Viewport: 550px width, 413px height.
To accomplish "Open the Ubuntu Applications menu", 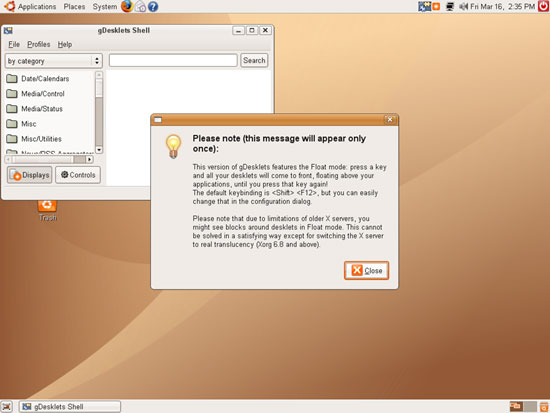I will [x=30, y=6].
